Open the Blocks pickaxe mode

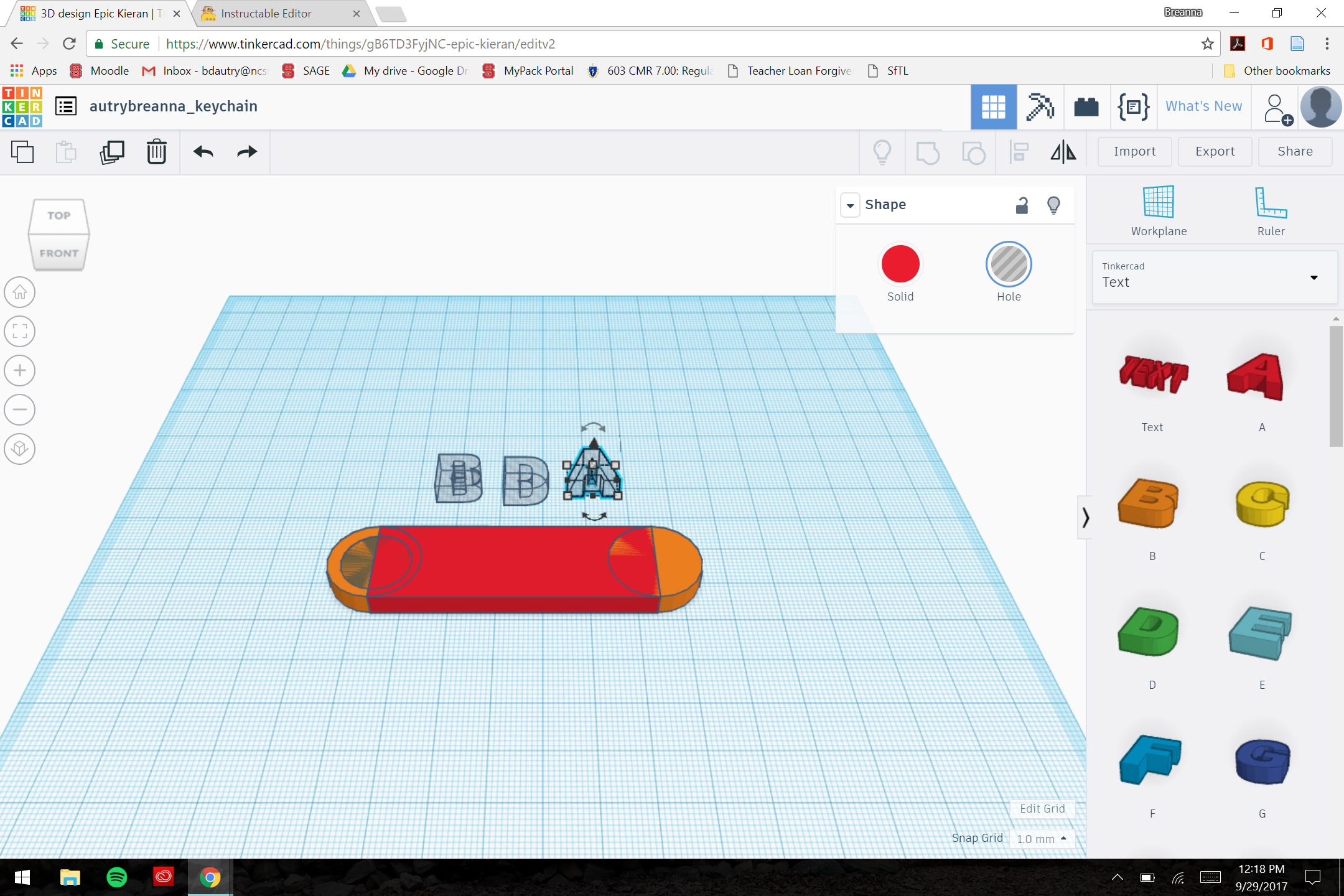click(1040, 107)
